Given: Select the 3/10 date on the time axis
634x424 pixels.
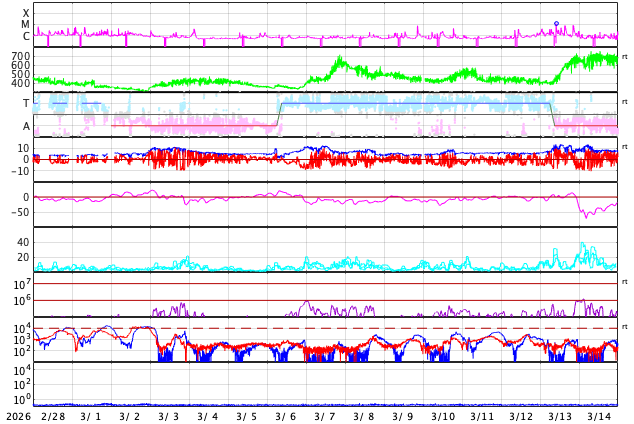Looking at the screenshot, I should point(442,416).
